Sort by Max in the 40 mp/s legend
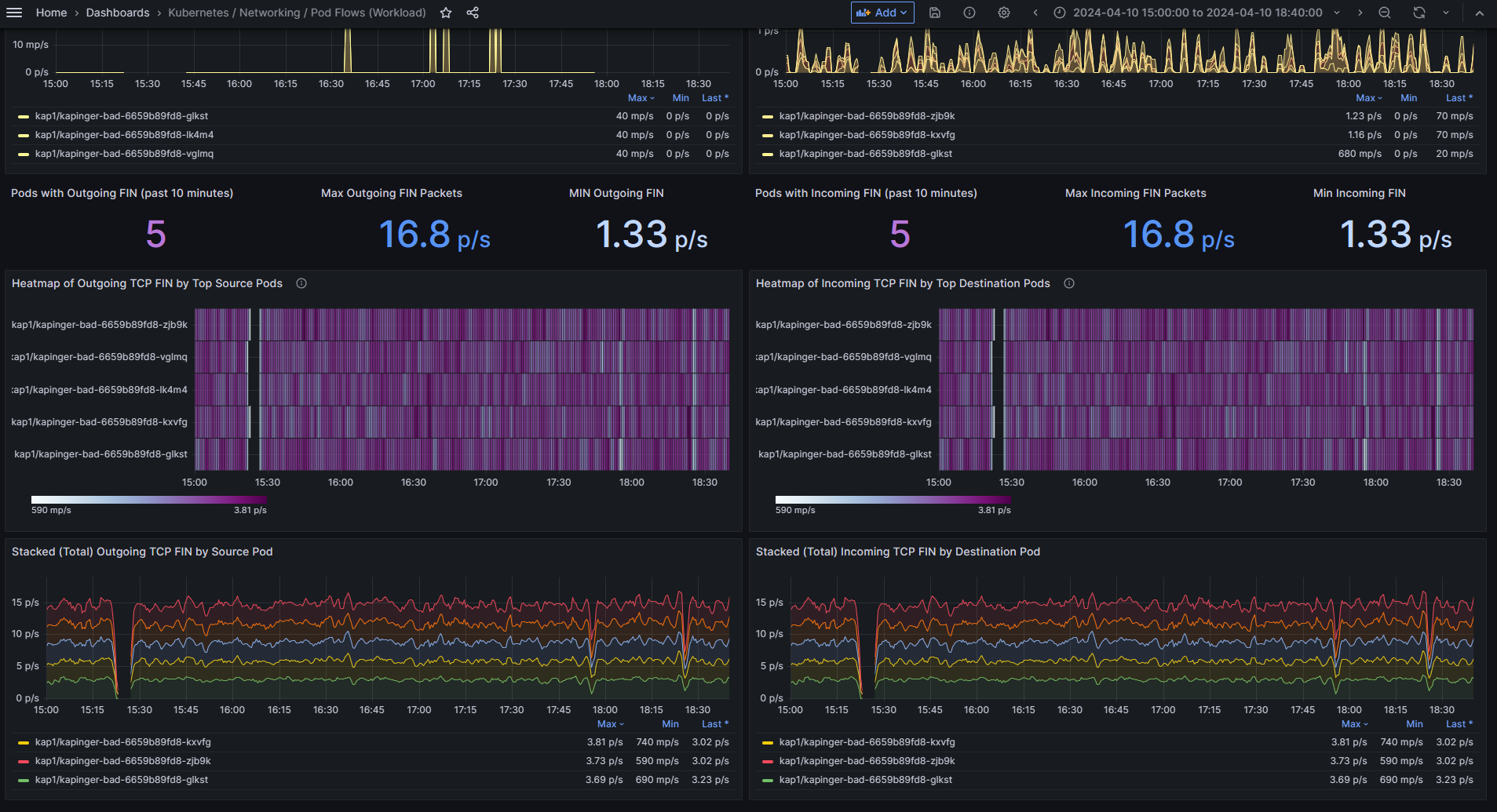The height and width of the screenshot is (812, 1497). coord(641,98)
